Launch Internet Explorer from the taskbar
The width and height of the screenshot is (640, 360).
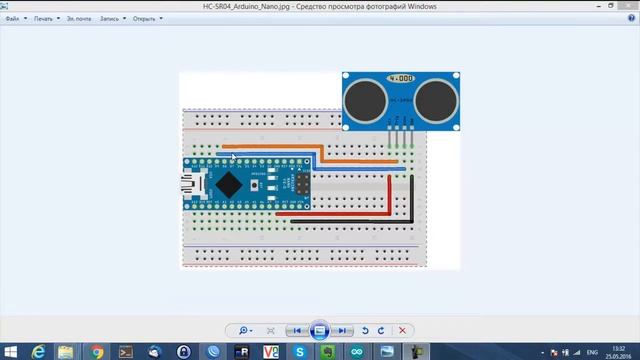click(x=38, y=352)
